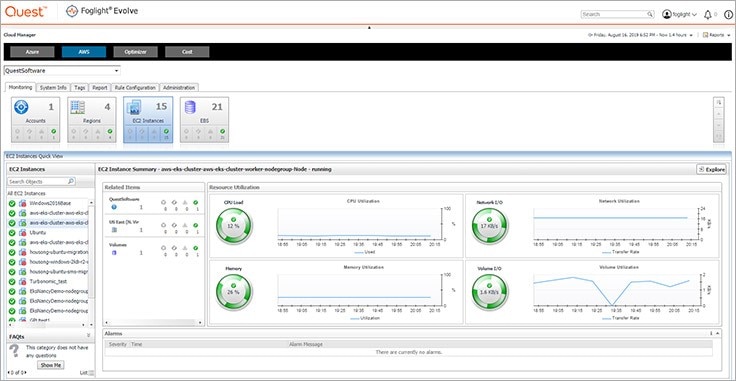Click the Show Me button

pos(51,365)
